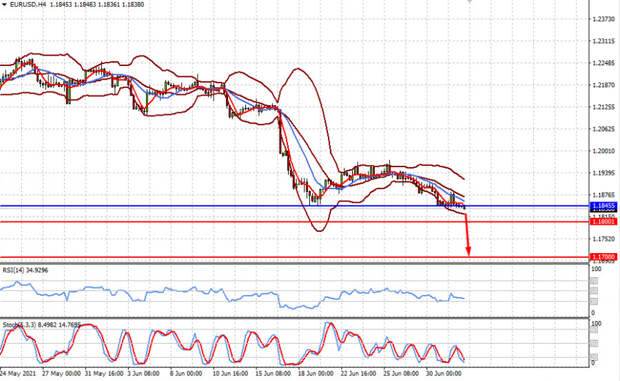Click the 8 Jun 00:00 date label
This screenshot has width=620, height=381.
click(185, 373)
